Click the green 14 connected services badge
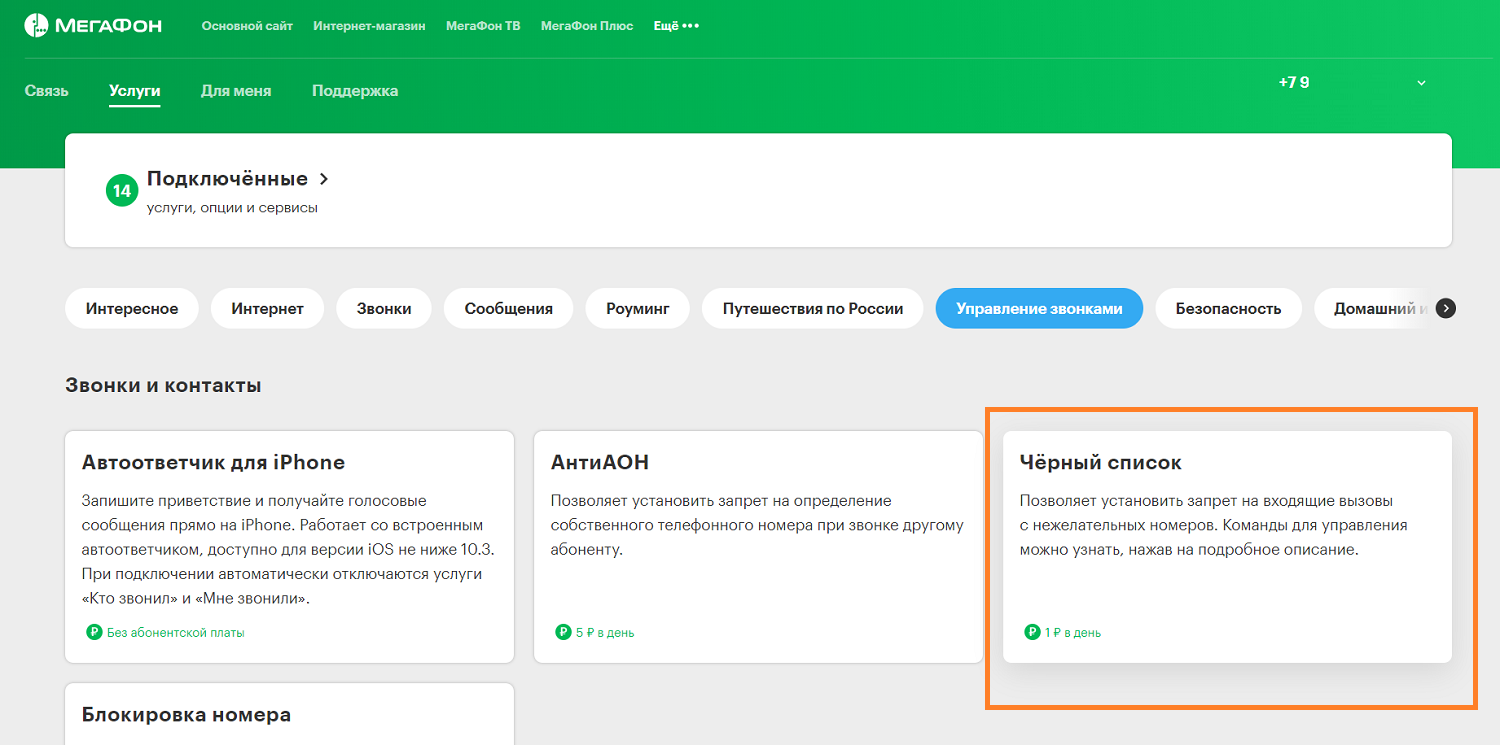 tap(121, 190)
